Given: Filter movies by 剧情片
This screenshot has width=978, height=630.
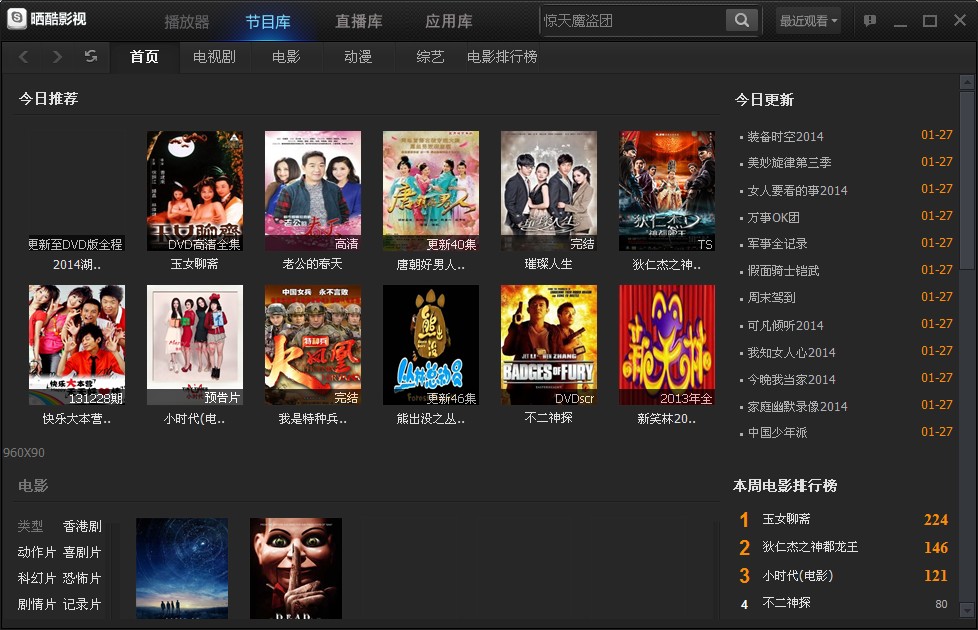Looking at the screenshot, I should coord(36,604).
